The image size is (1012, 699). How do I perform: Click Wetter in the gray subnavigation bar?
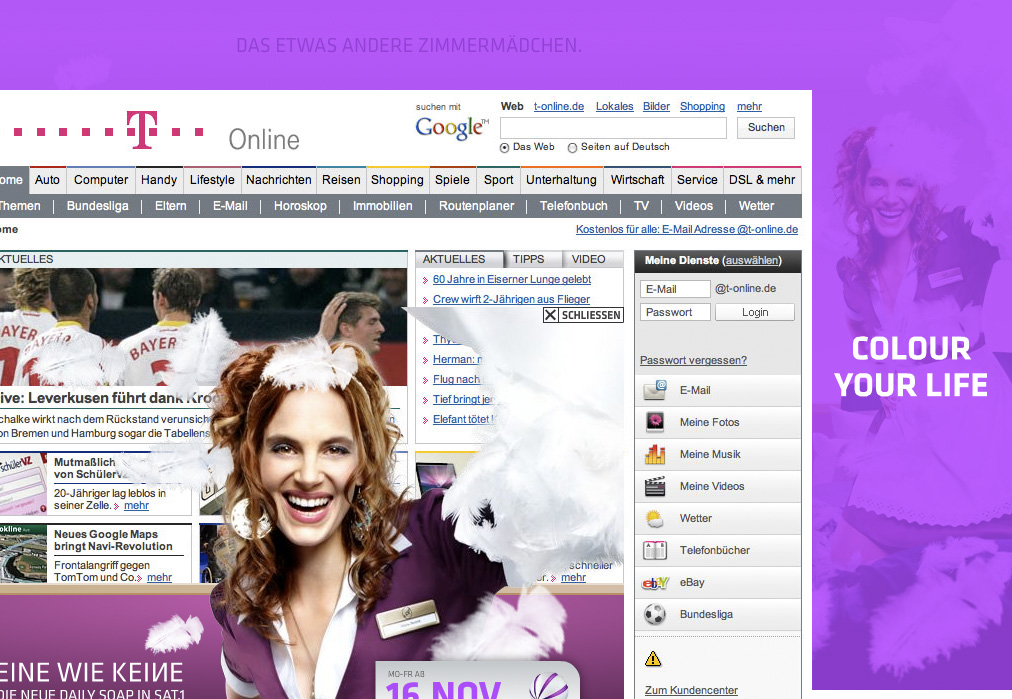pyautogui.click(x=756, y=206)
